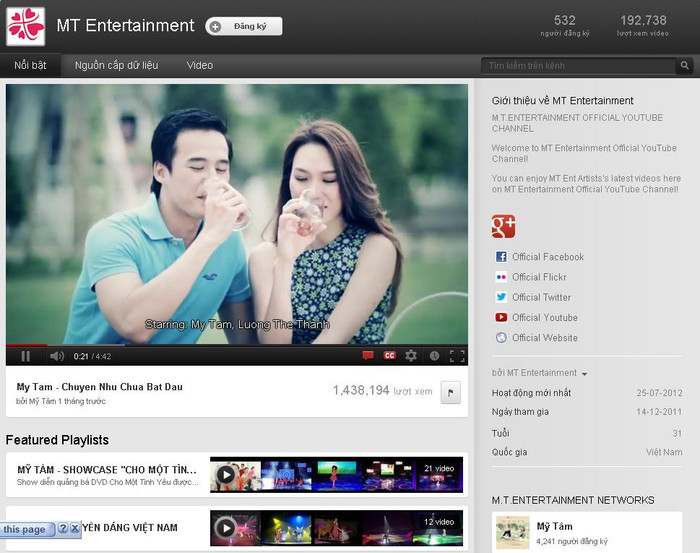Click the 25-07-2012 latest activity date

point(659,393)
